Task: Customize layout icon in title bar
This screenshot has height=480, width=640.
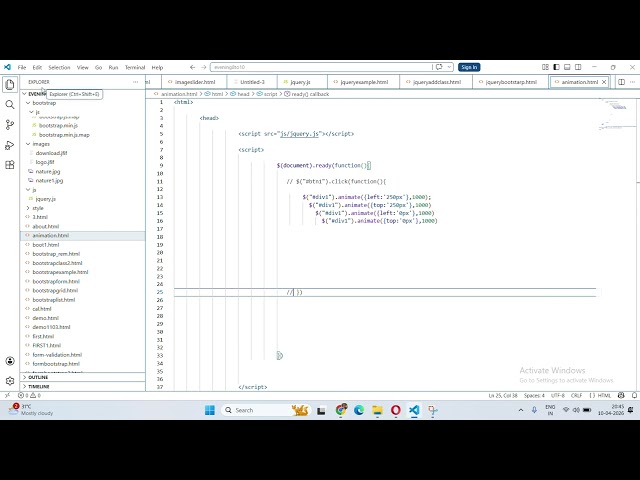Action: [545, 67]
